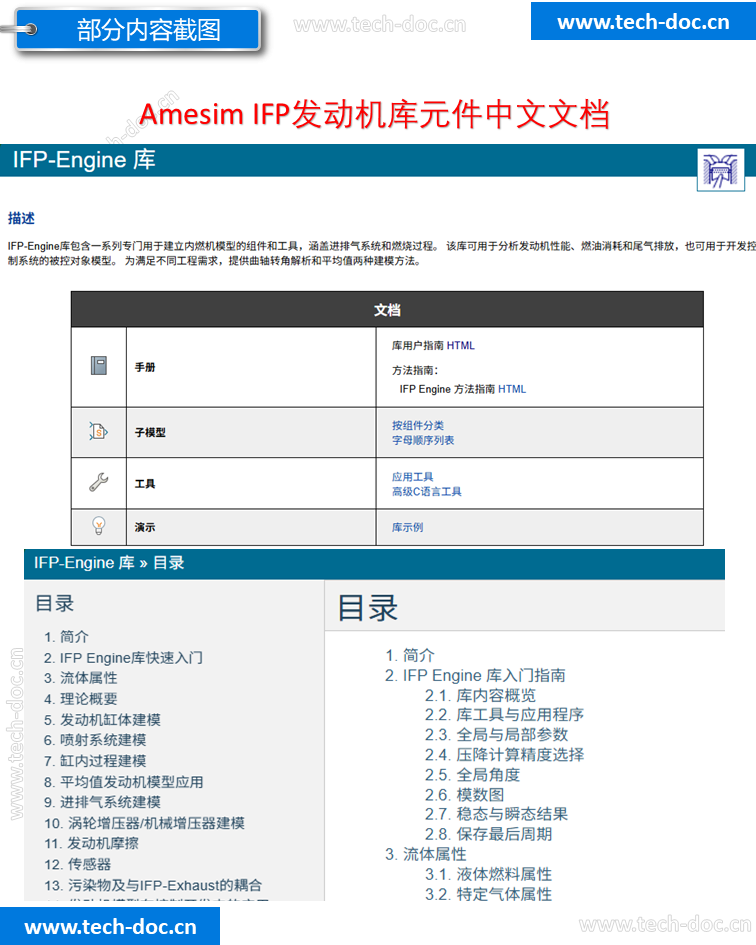
Task: Select 10. 涡轮增压器/机械增压器建模 in sidebar
Action: coord(145,823)
